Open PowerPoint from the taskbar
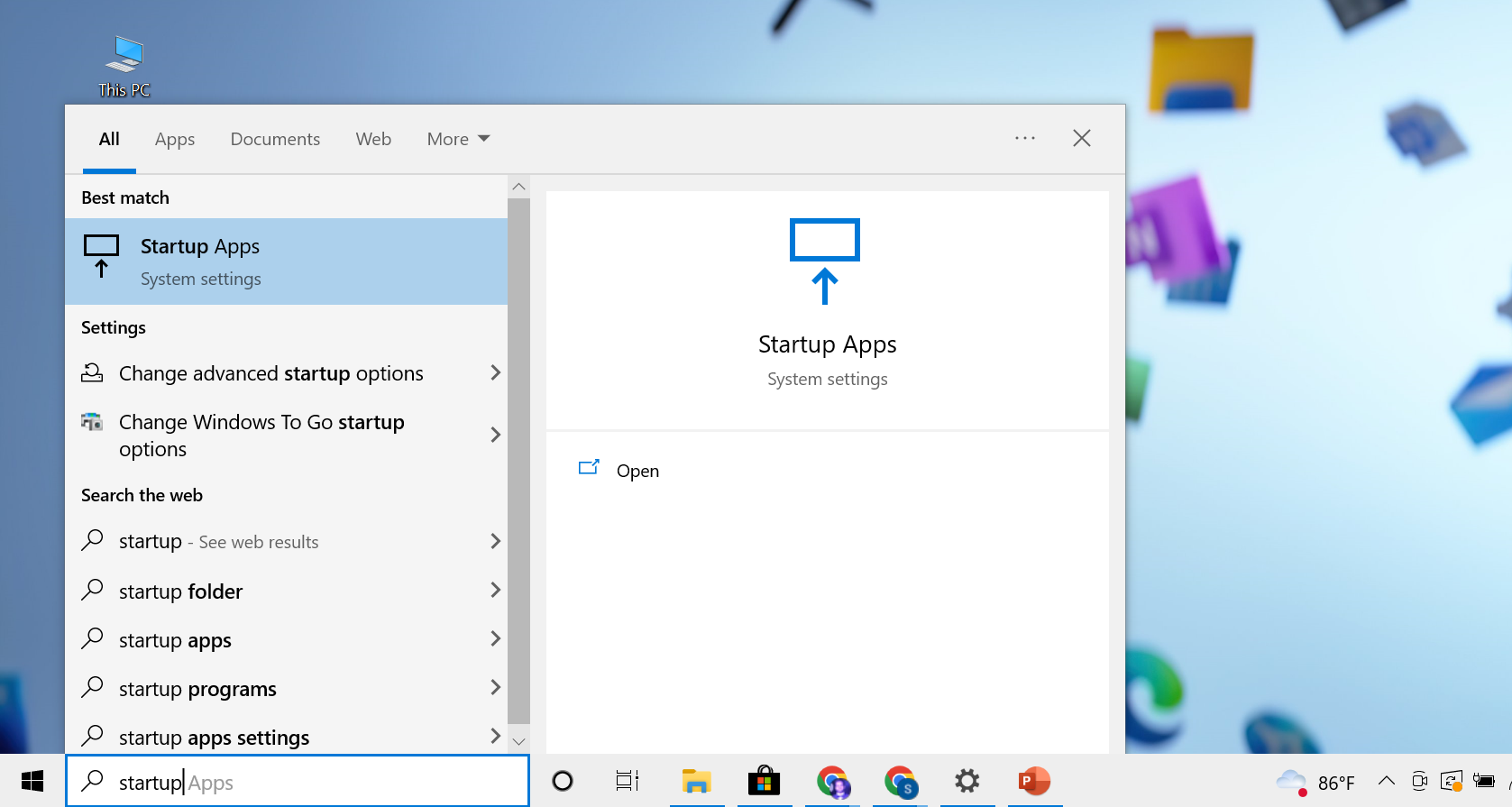Viewport: 1512px width, 807px height. tap(1034, 781)
